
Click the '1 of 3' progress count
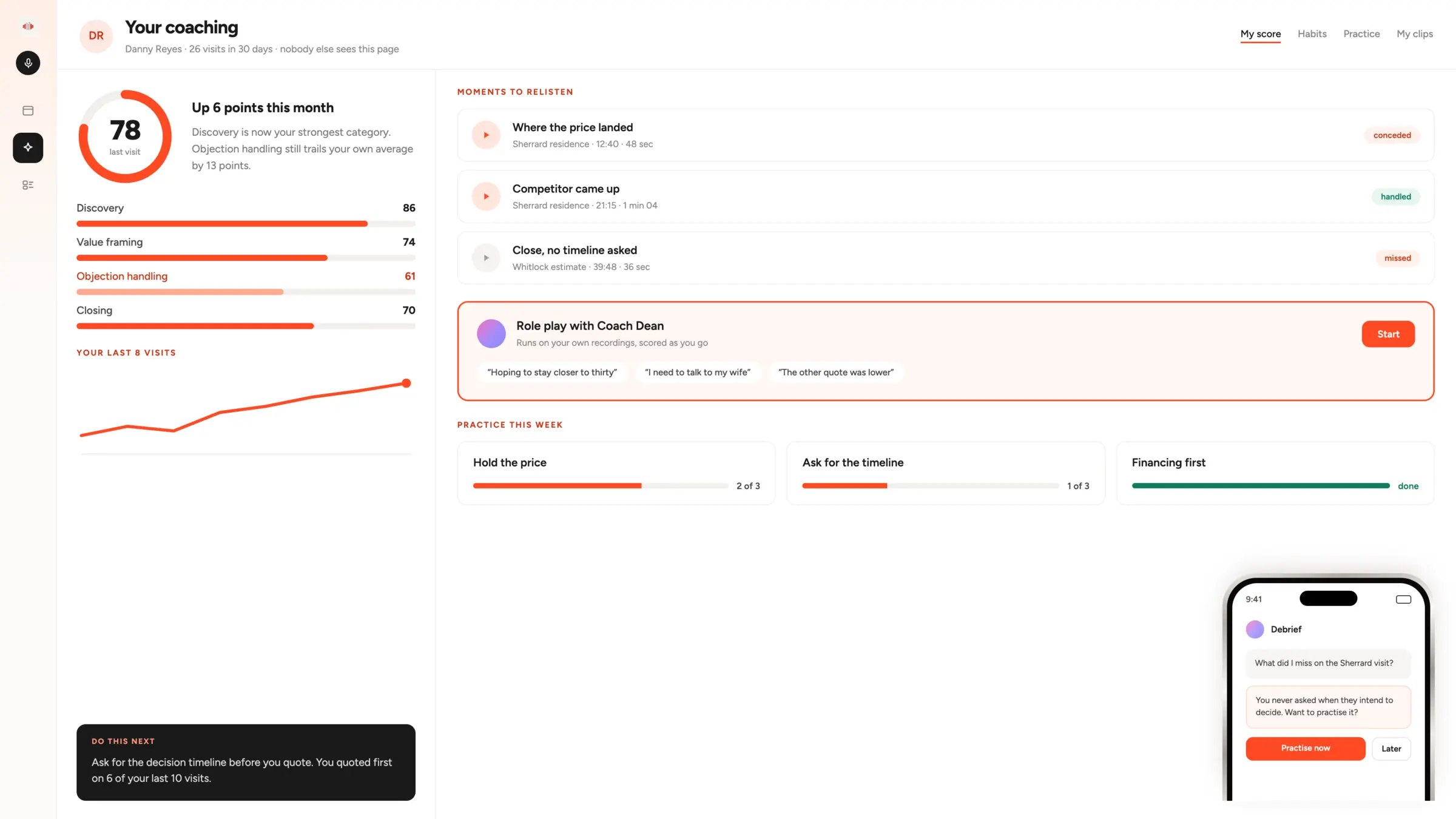pyautogui.click(x=1077, y=486)
